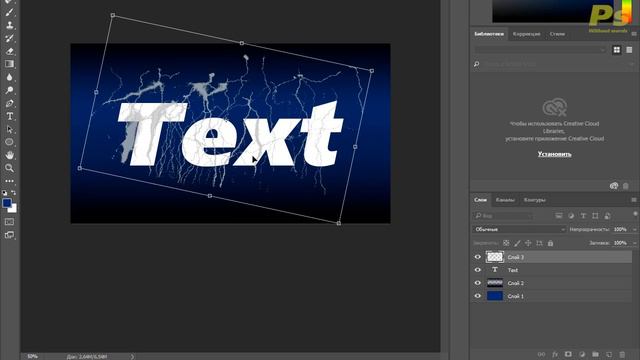640x360 pixels.
Task: Add a layer mask
Action: [x=568, y=354]
